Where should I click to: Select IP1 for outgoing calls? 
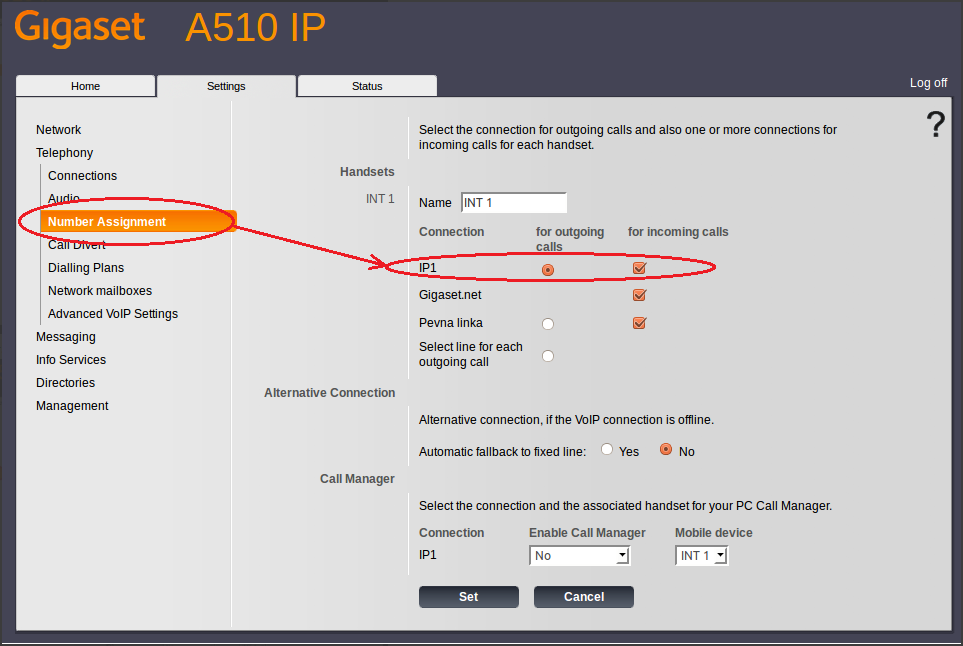click(x=547, y=269)
